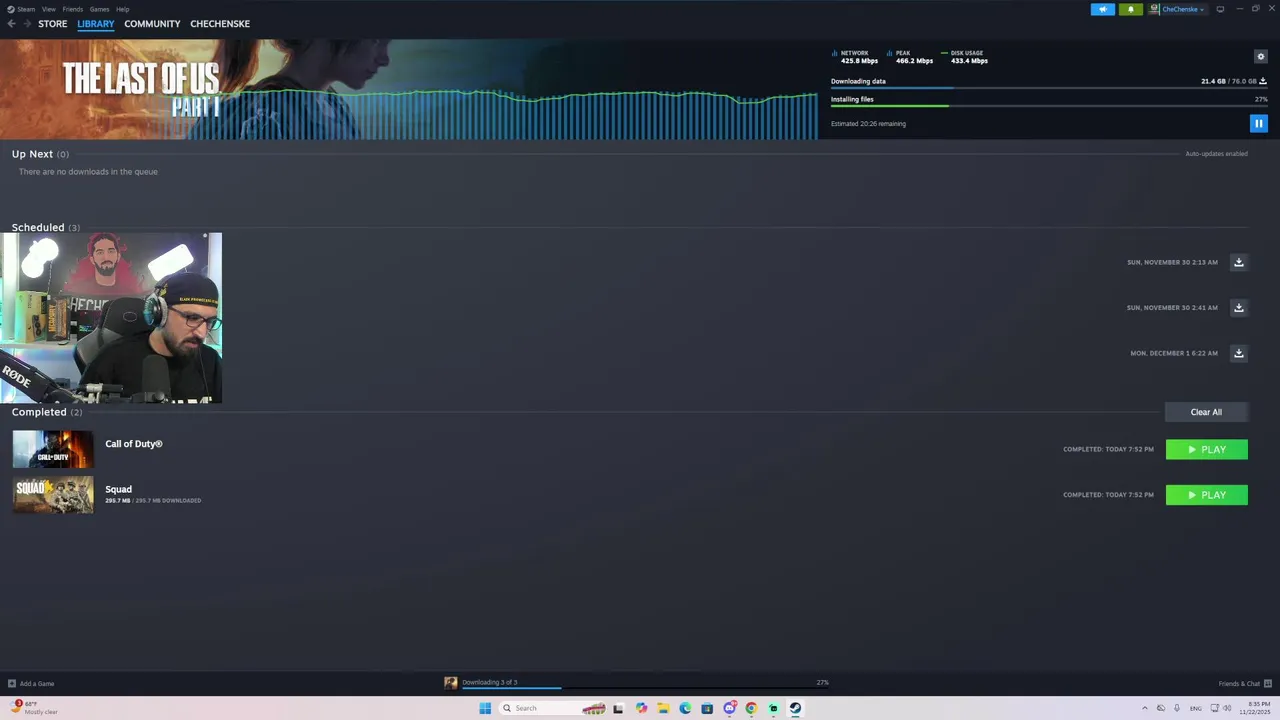The height and width of the screenshot is (720, 1280).
Task: Click the Up Next section header
Action: point(40,154)
